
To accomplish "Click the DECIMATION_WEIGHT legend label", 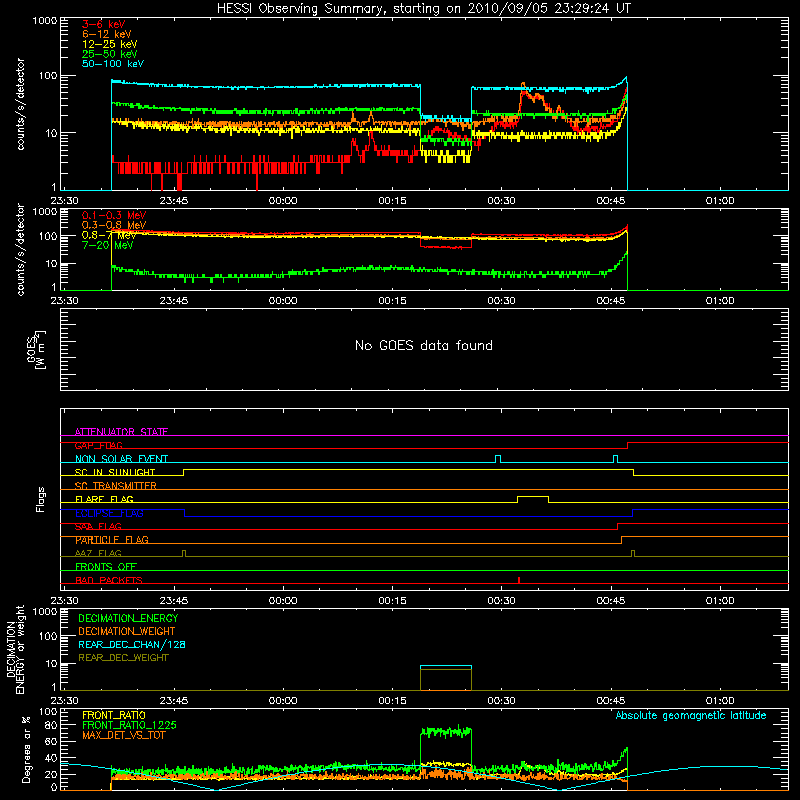I will coord(127,631).
